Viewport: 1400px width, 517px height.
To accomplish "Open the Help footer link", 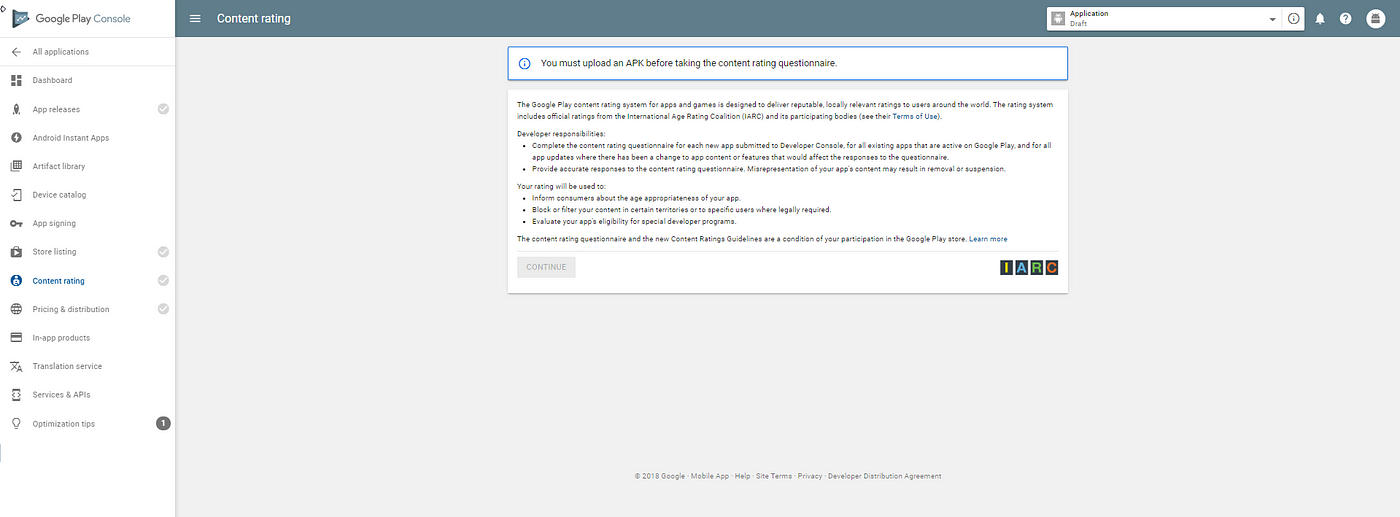I will click(743, 476).
